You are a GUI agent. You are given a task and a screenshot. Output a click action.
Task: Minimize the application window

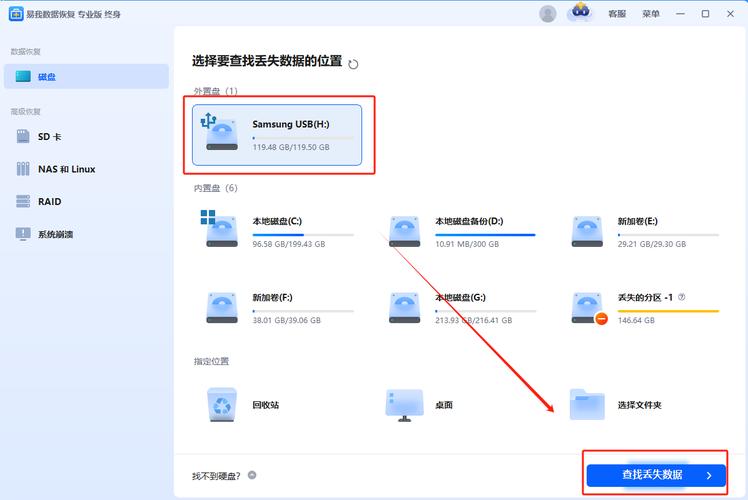[x=680, y=14]
